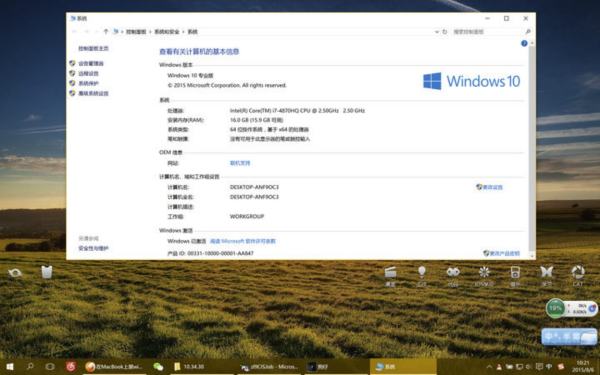Click the Control Panel search box
Viewport: 600px width, 375px height.
[489, 32]
